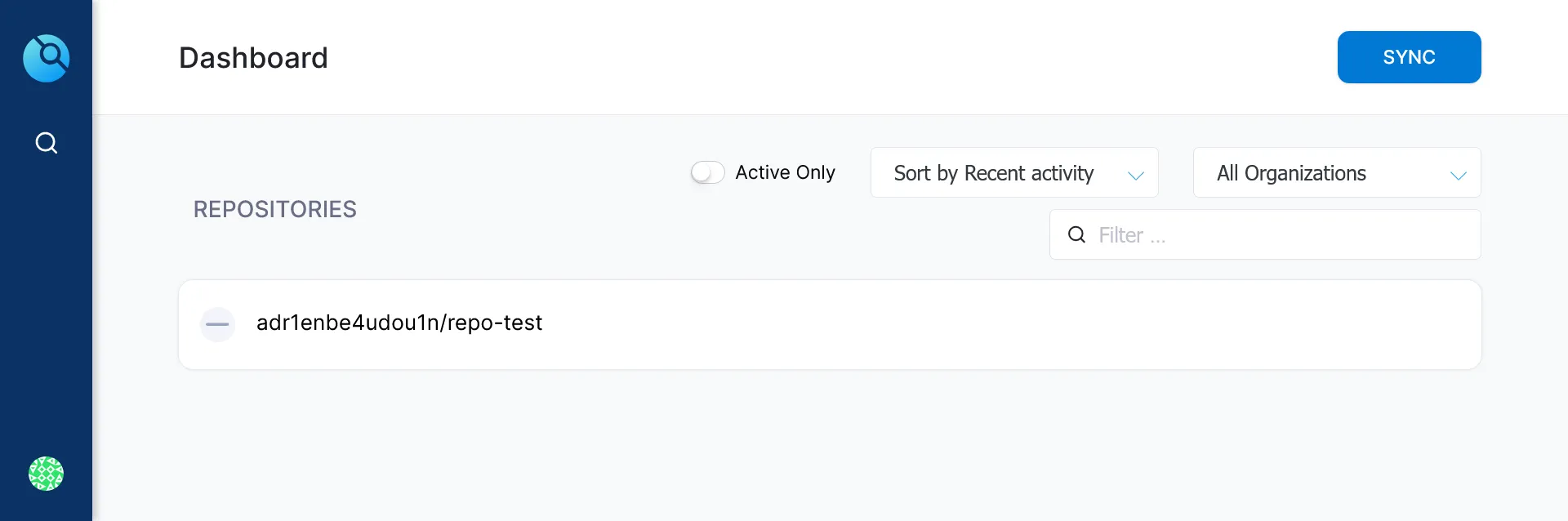Select the "All Organizations" text
Image resolution: width=1568 pixels, height=521 pixels.
[1291, 173]
